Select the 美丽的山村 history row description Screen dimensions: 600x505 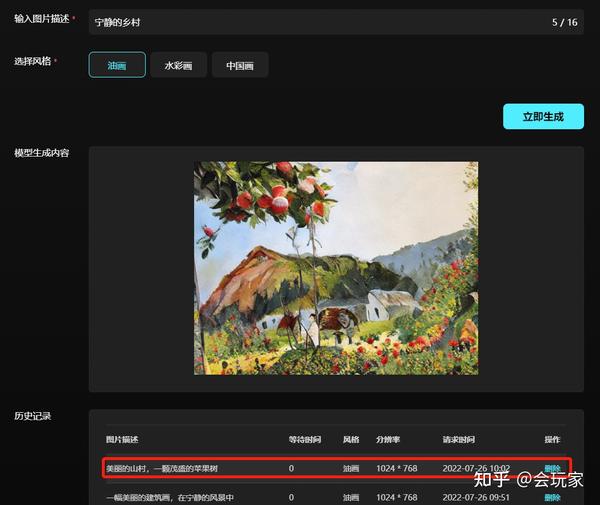pyautogui.click(x=162, y=468)
